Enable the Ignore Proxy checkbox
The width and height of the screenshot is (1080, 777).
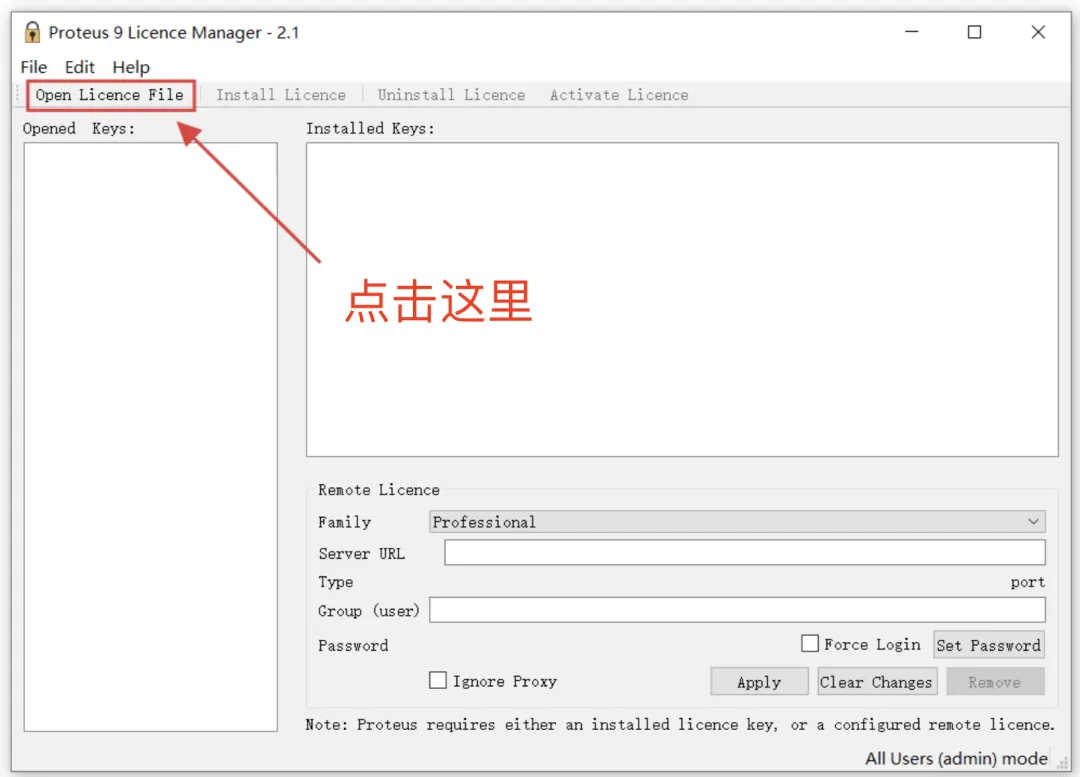tap(437, 681)
